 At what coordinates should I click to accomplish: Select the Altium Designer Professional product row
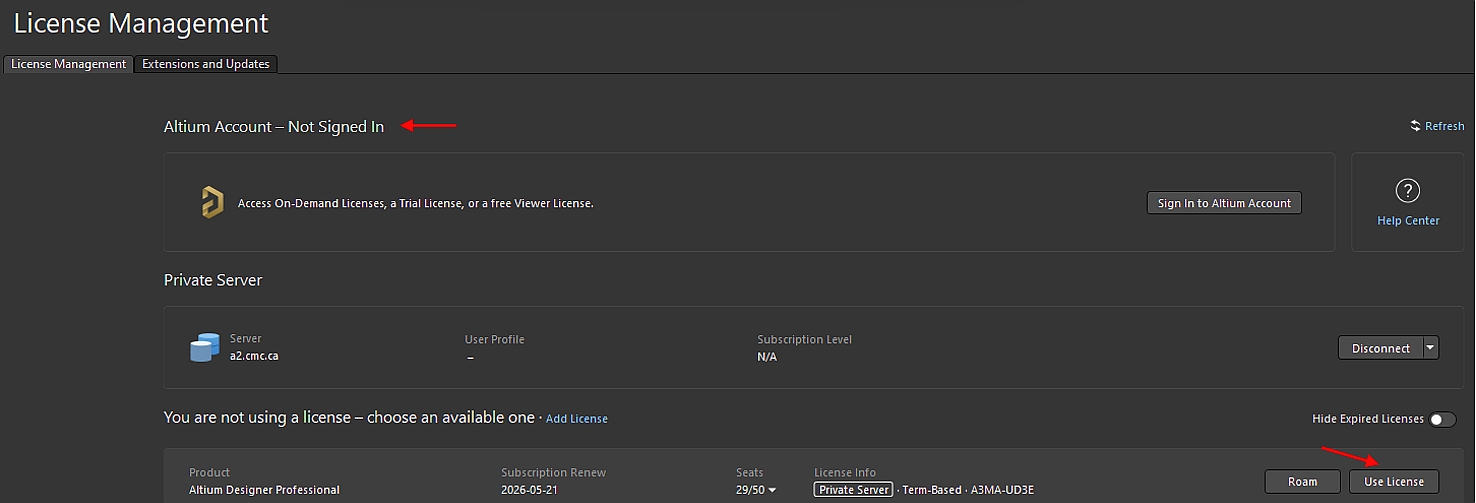tap(264, 490)
